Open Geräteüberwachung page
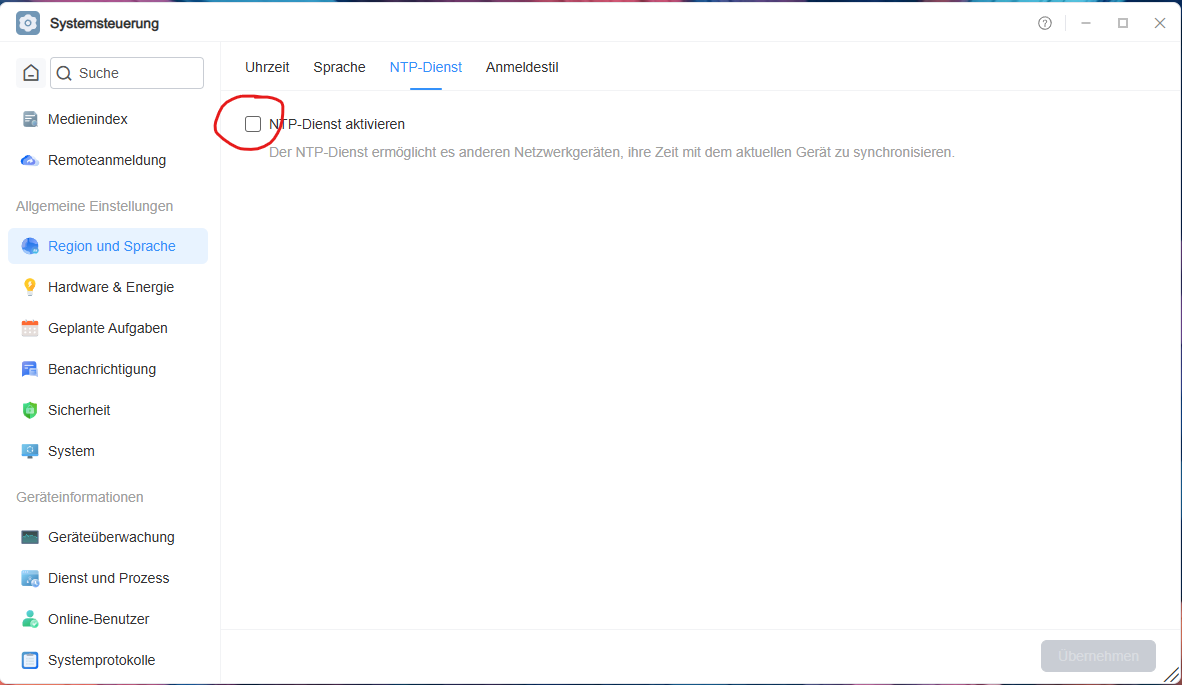 click(x=108, y=537)
